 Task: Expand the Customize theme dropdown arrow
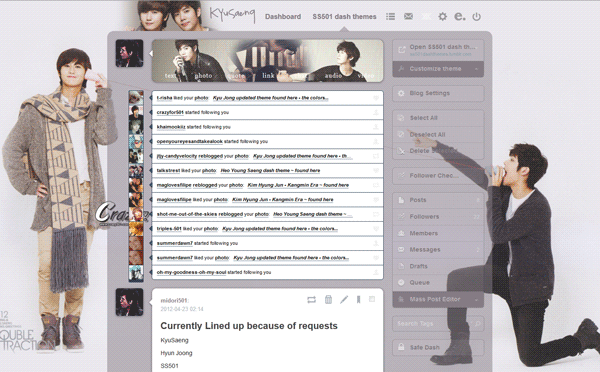[x=476, y=69]
